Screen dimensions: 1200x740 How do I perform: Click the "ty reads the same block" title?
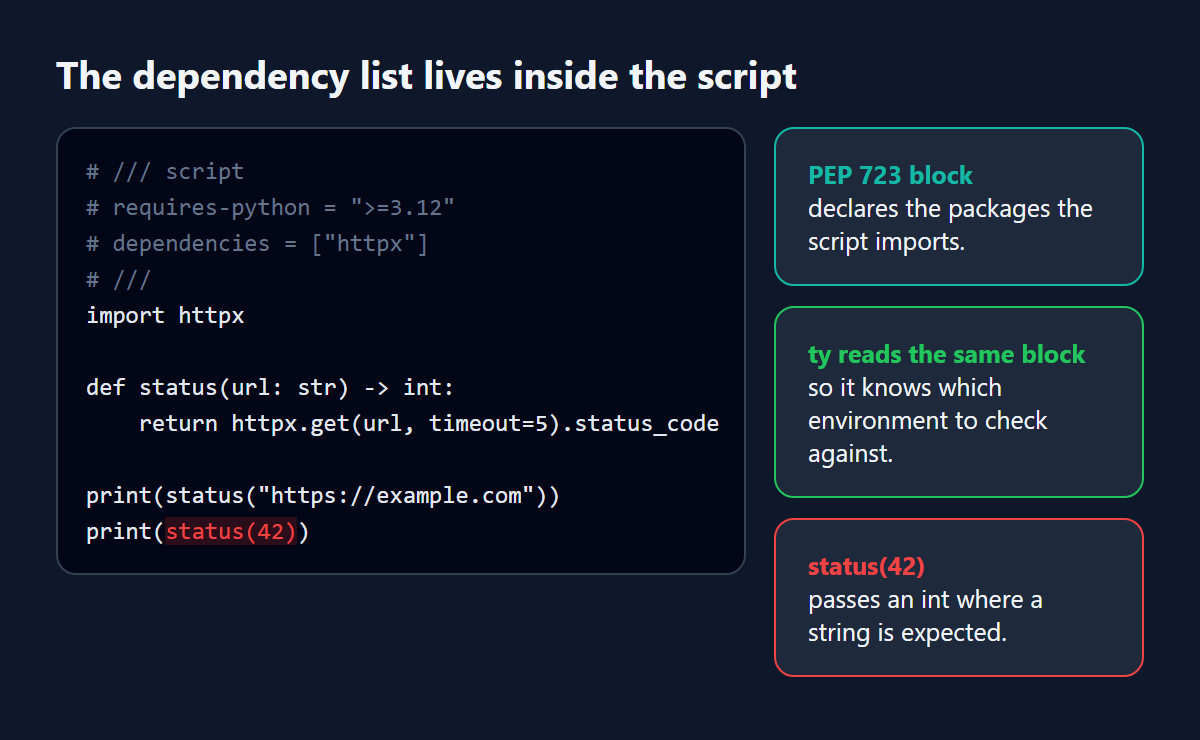coord(946,355)
